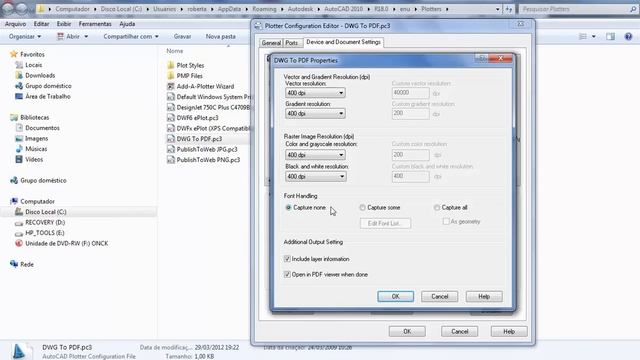This screenshot has height=360, width=640.
Task: Confirm DWG To PDF Properties with OK
Action: 396,296
